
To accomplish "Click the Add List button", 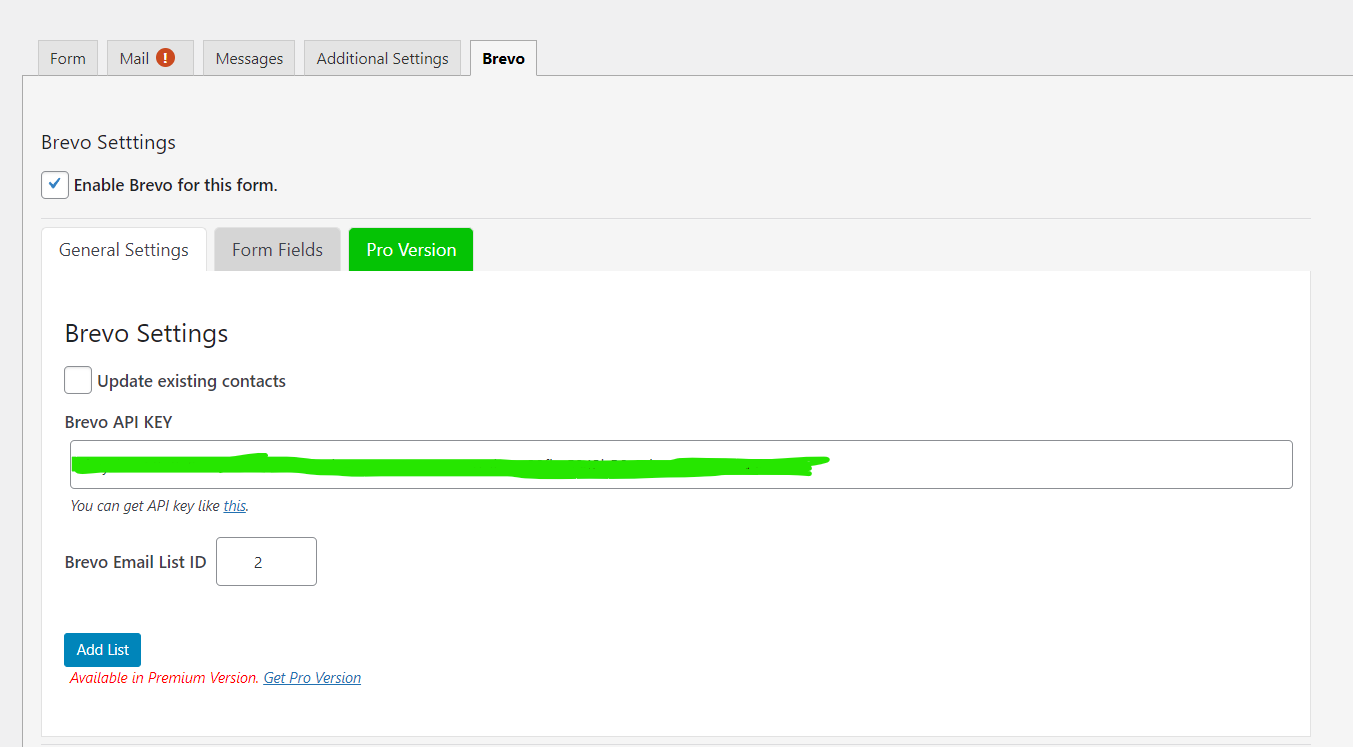I will click(x=103, y=650).
